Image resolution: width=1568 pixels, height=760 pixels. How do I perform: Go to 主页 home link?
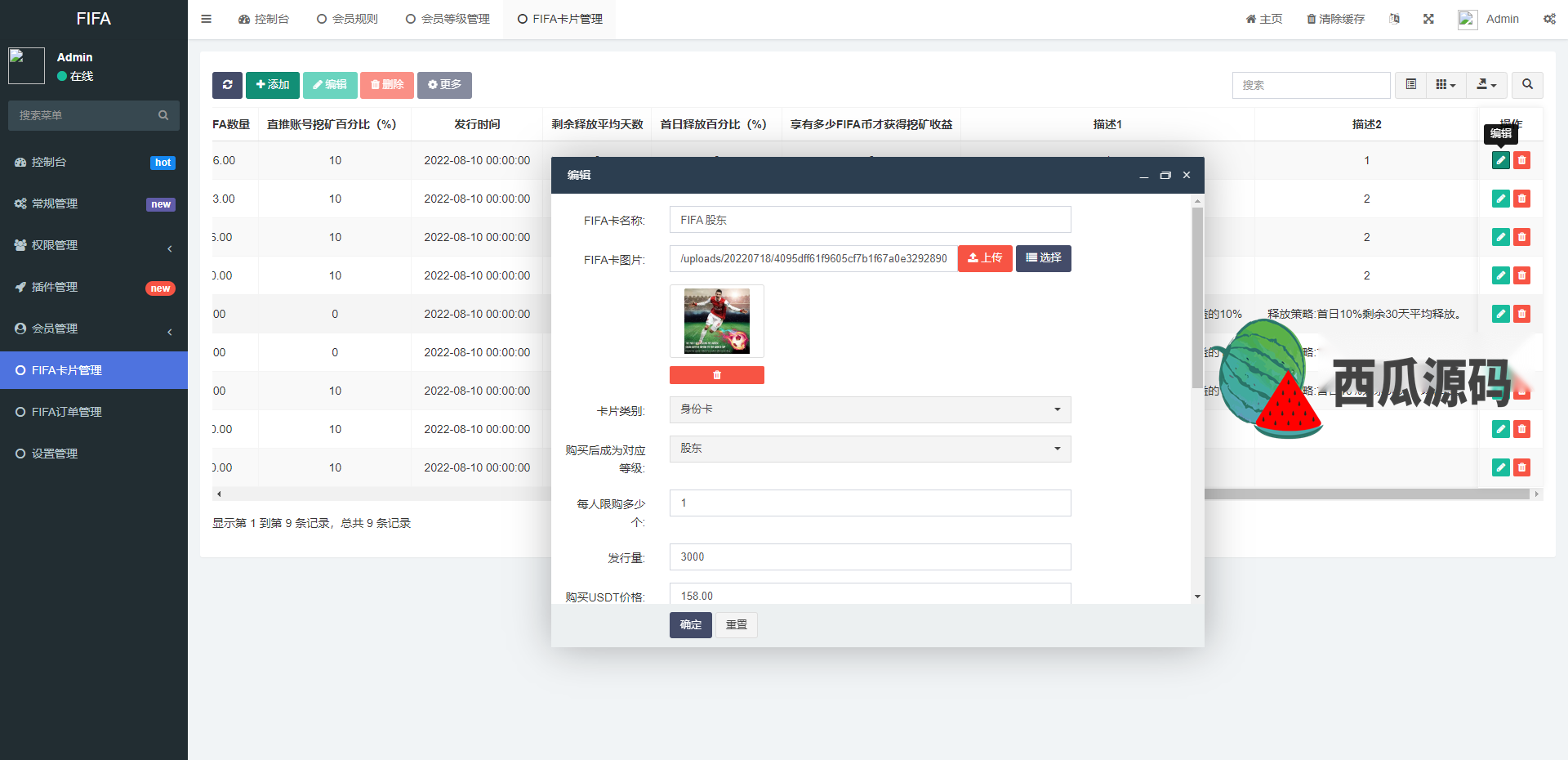pos(1264,19)
